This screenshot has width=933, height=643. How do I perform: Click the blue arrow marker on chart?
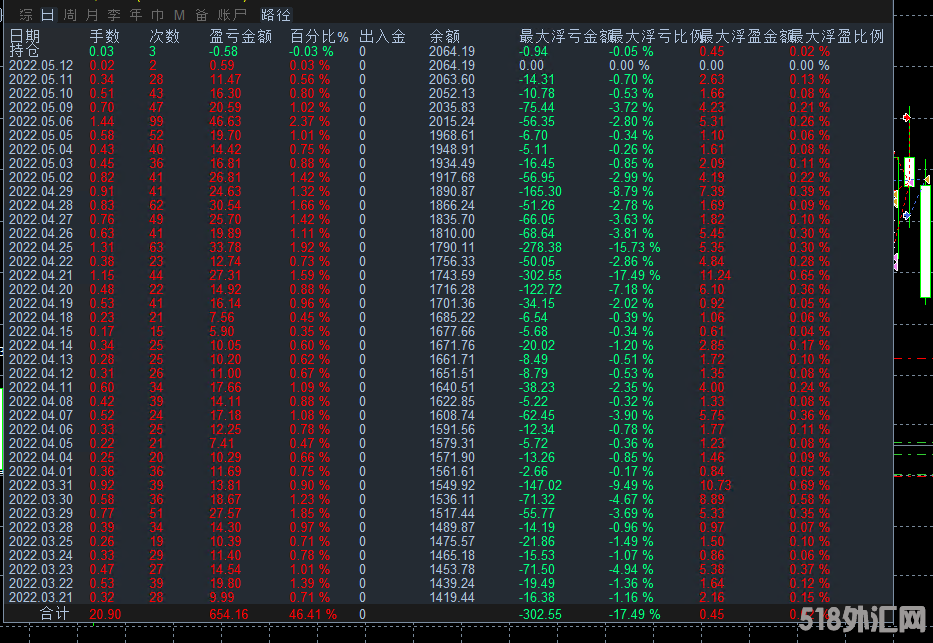click(x=906, y=215)
